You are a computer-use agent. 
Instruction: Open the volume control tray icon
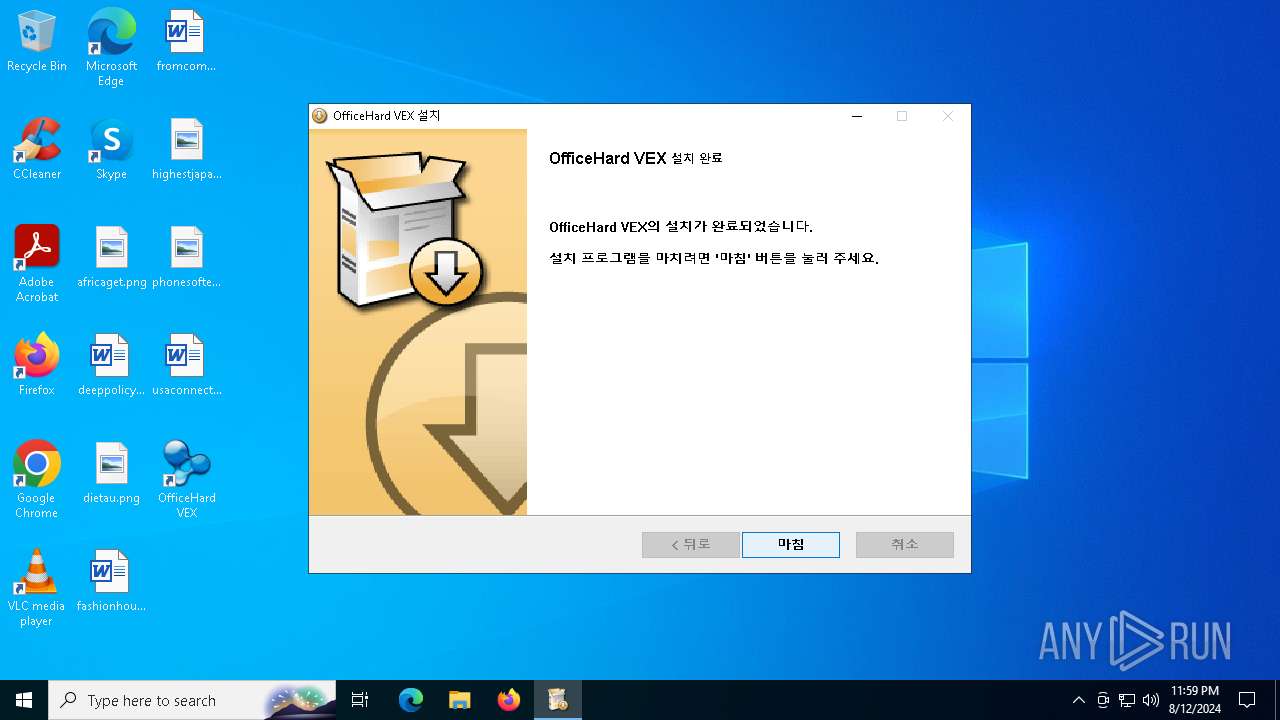[x=1151, y=700]
